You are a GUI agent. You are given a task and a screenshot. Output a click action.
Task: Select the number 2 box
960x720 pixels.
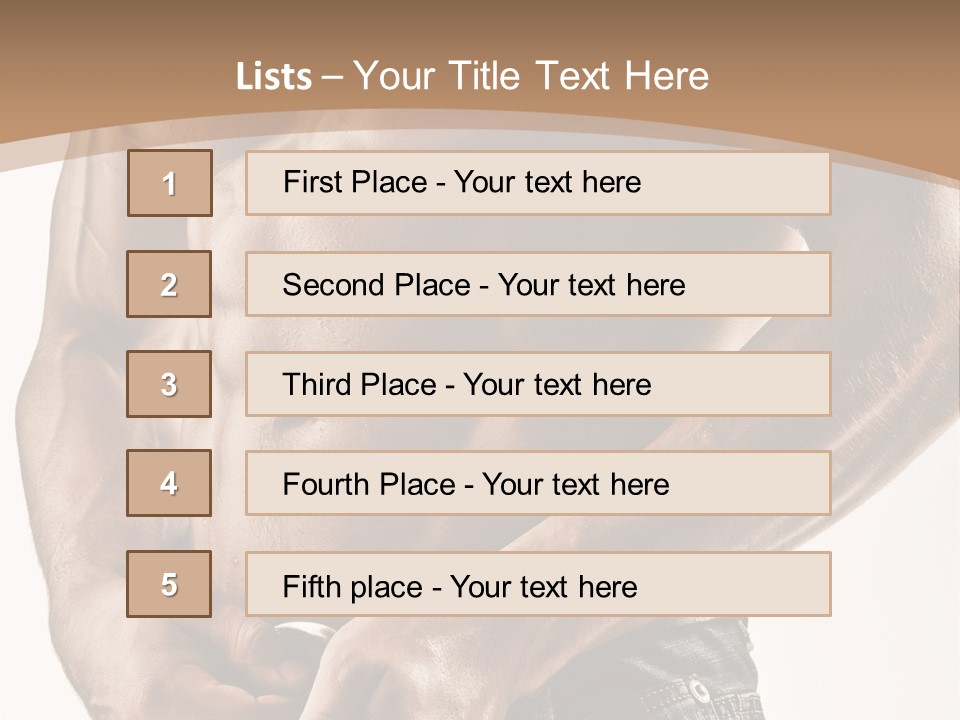[169, 284]
